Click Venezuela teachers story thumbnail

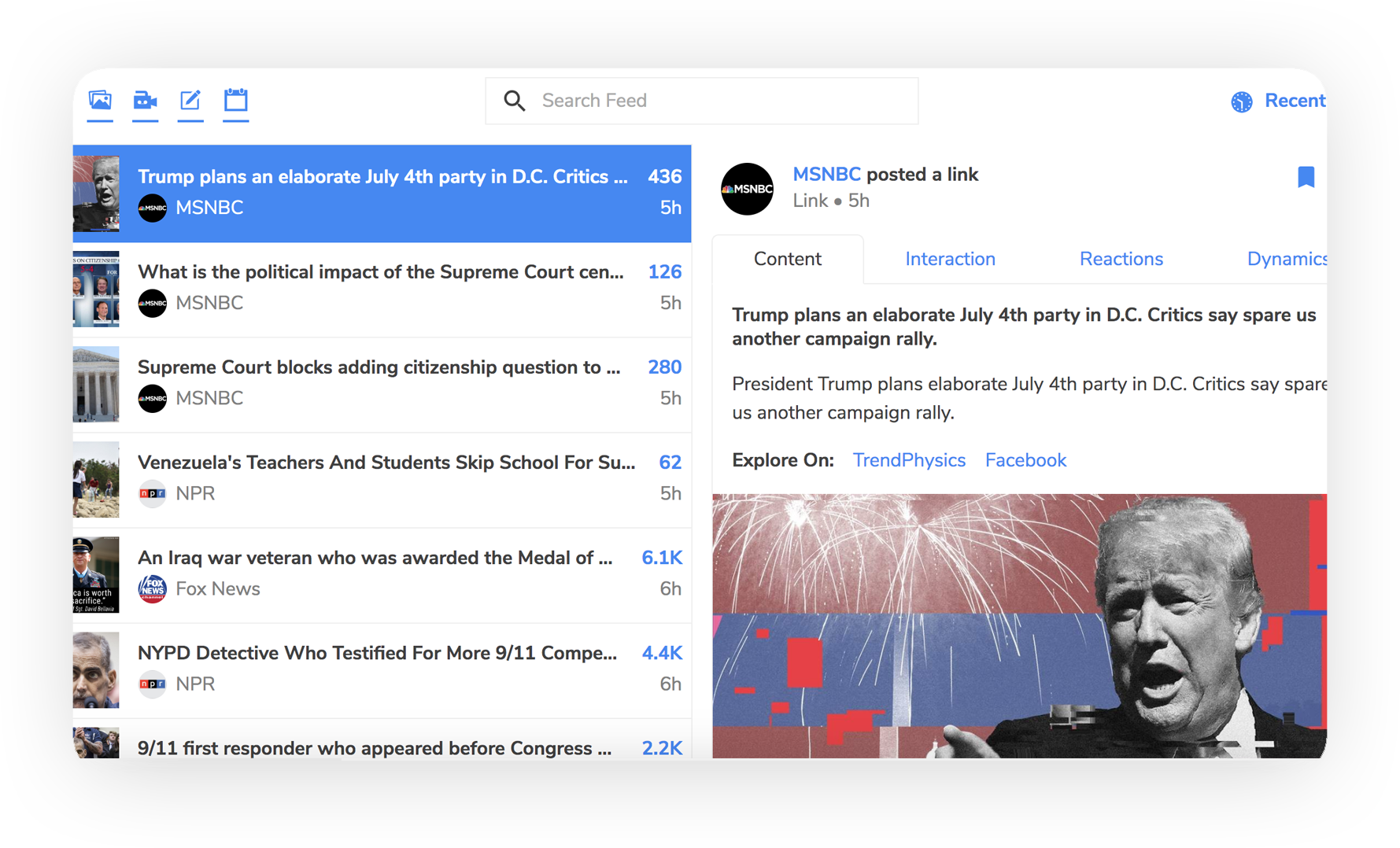tap(96, 480)
